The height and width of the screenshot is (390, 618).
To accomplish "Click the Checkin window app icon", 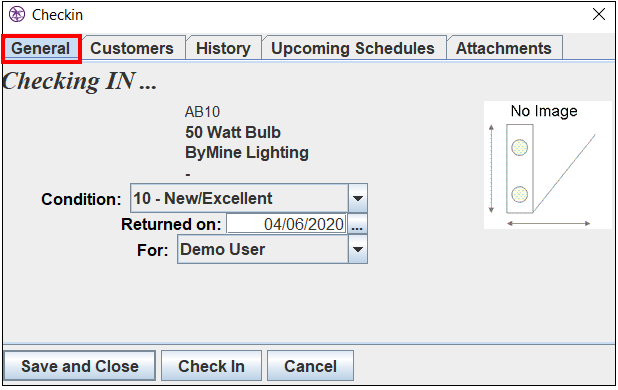I will pyautogui.click(x=17, y=15).
